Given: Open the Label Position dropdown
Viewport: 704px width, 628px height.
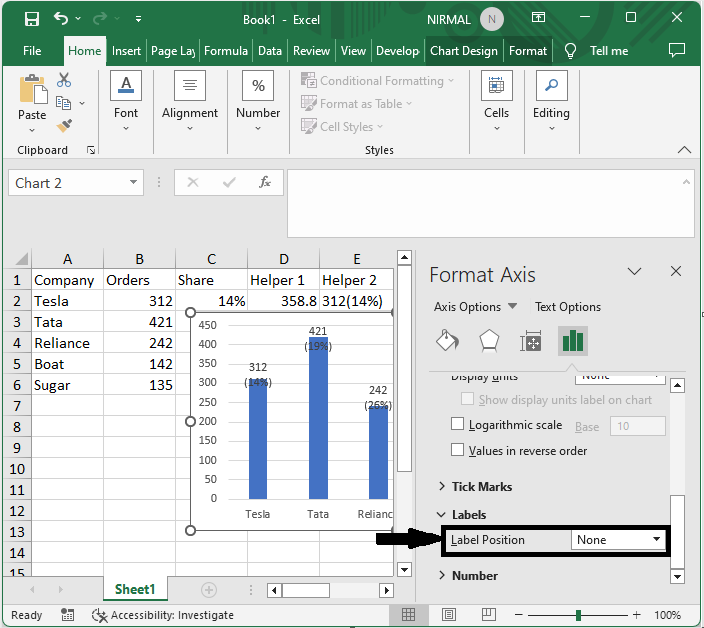Looking at the screenshot, I should [x=618, y=540].
